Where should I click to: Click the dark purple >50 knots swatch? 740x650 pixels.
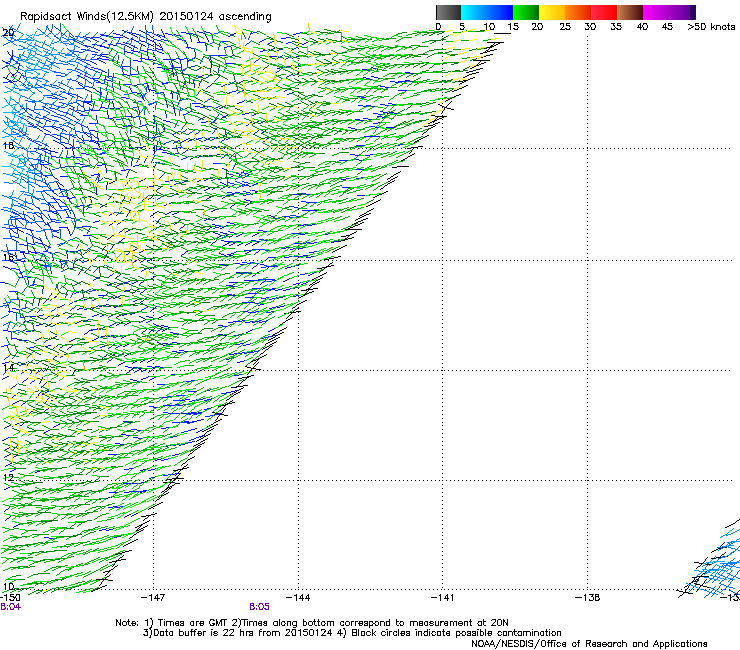[693, 12]
